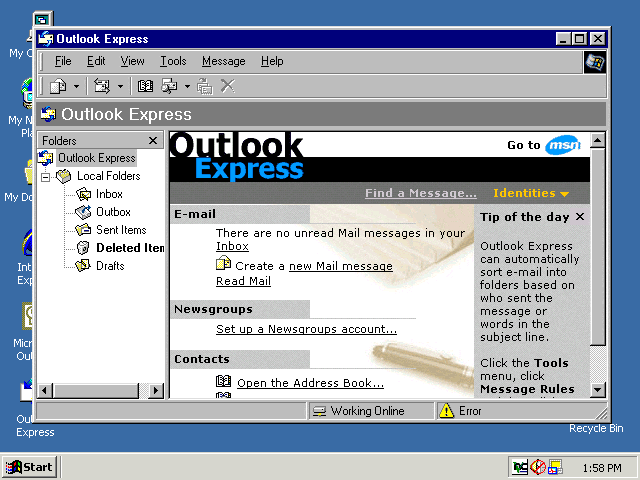Open the File menu

point(63,61)
